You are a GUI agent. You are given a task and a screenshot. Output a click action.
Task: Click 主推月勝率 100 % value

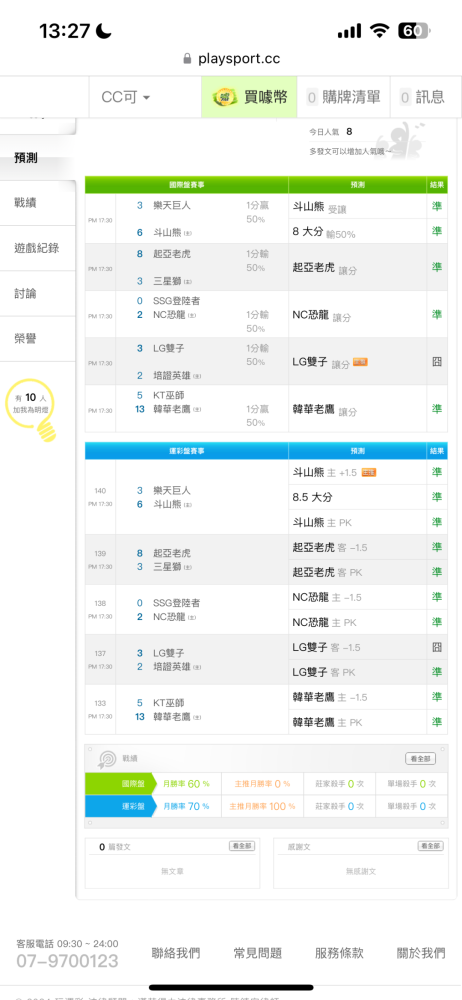(262, 806)
